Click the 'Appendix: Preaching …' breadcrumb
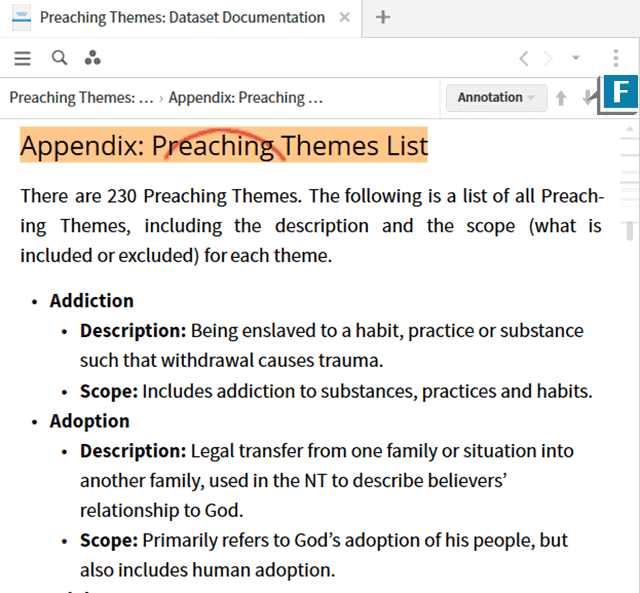The width and height of the screenshot is (640, 593). click(x=245, y=98)
